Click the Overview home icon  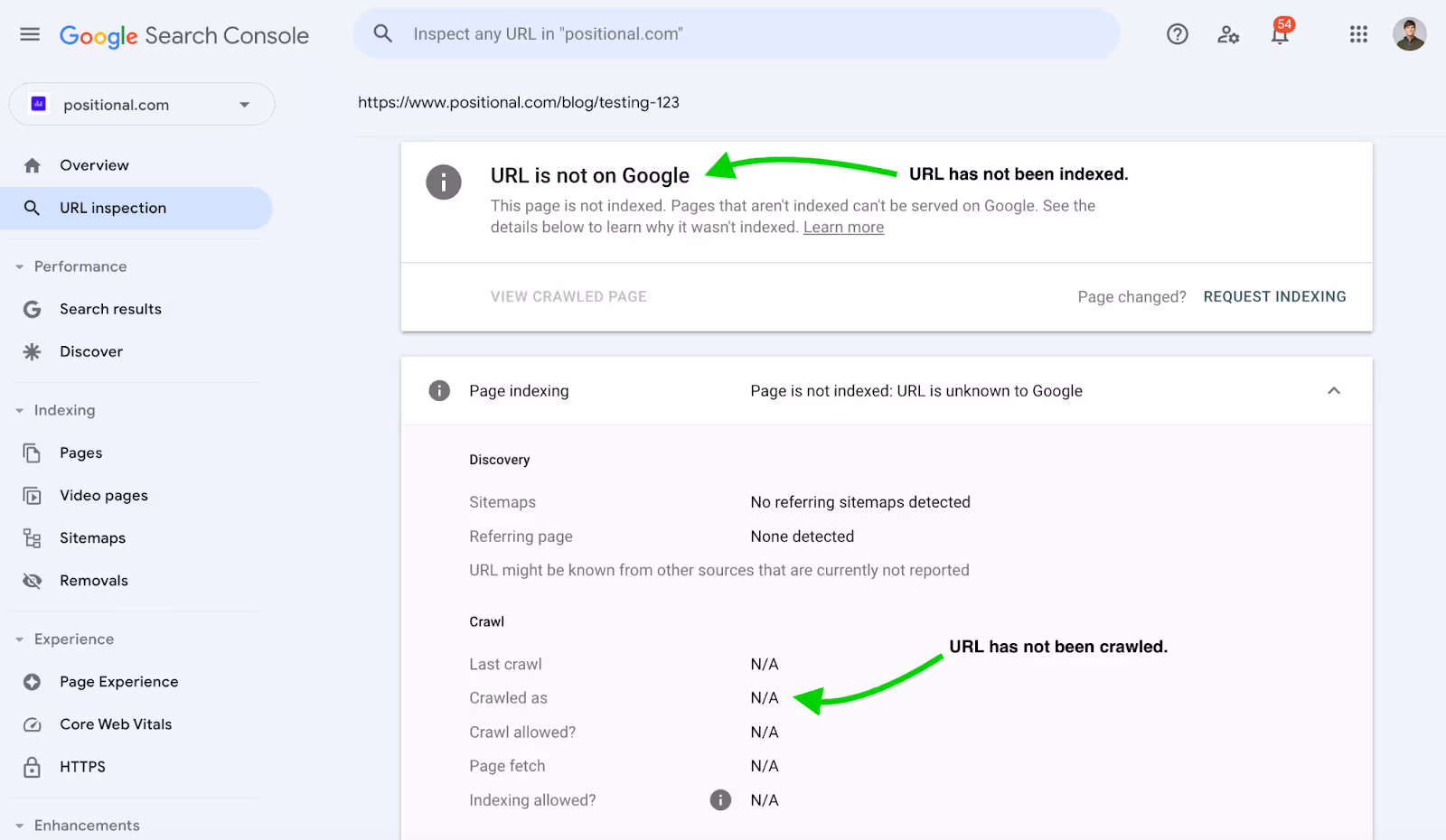coord(33,165)
